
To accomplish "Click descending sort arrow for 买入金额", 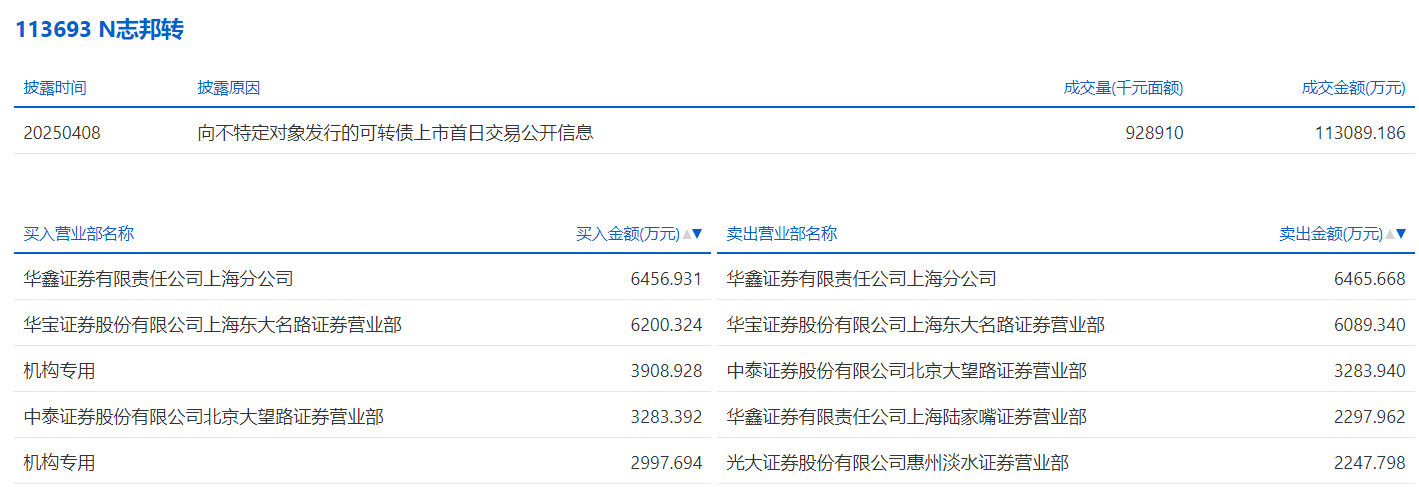I will pyautogui.click(x=698, y=235).
